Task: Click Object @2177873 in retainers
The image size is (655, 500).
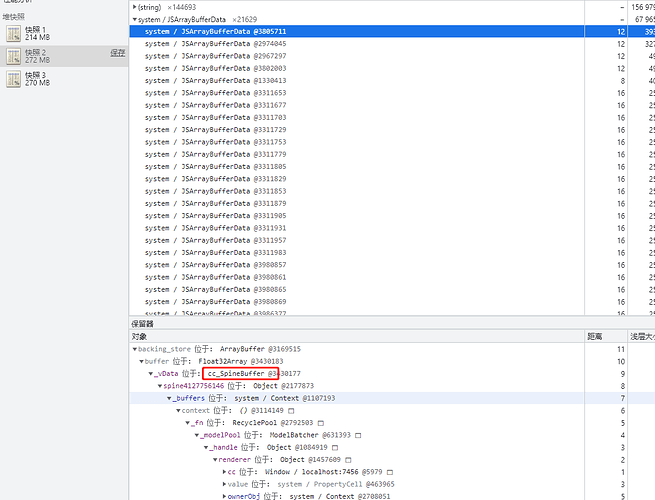Action: [283, 386]
